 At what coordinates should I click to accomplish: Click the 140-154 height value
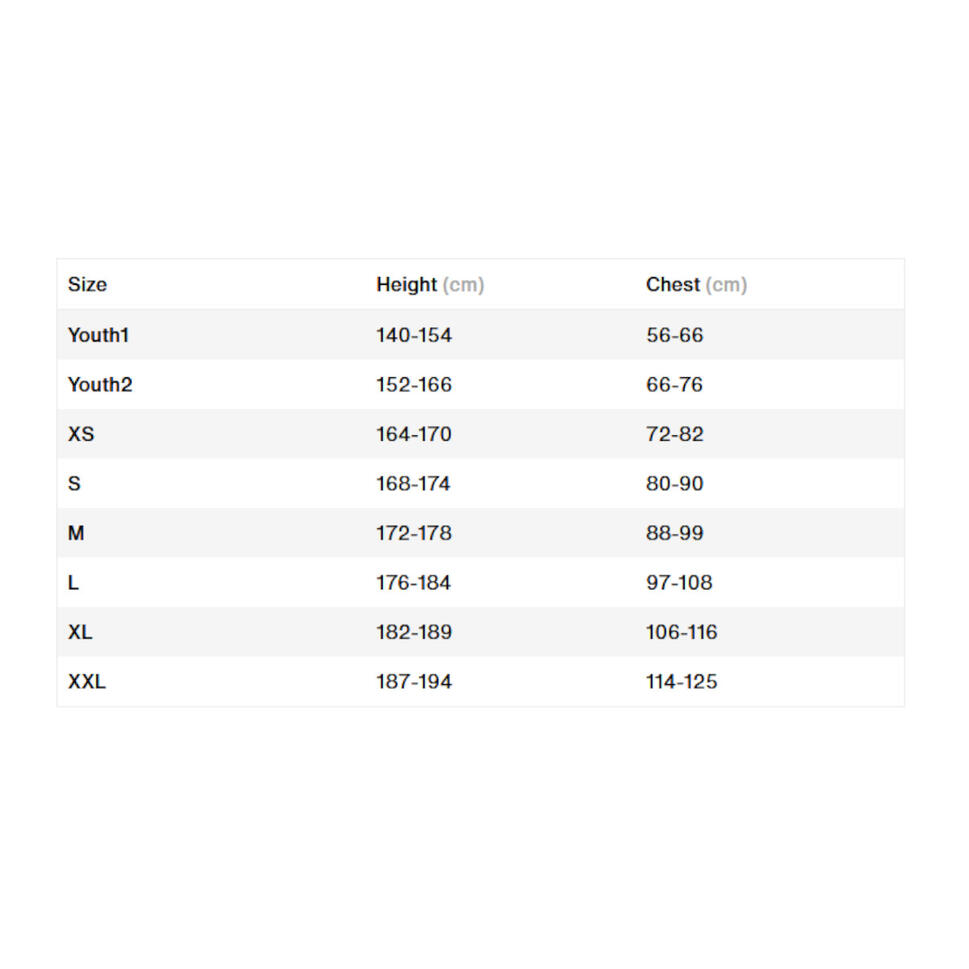[414, 335]
